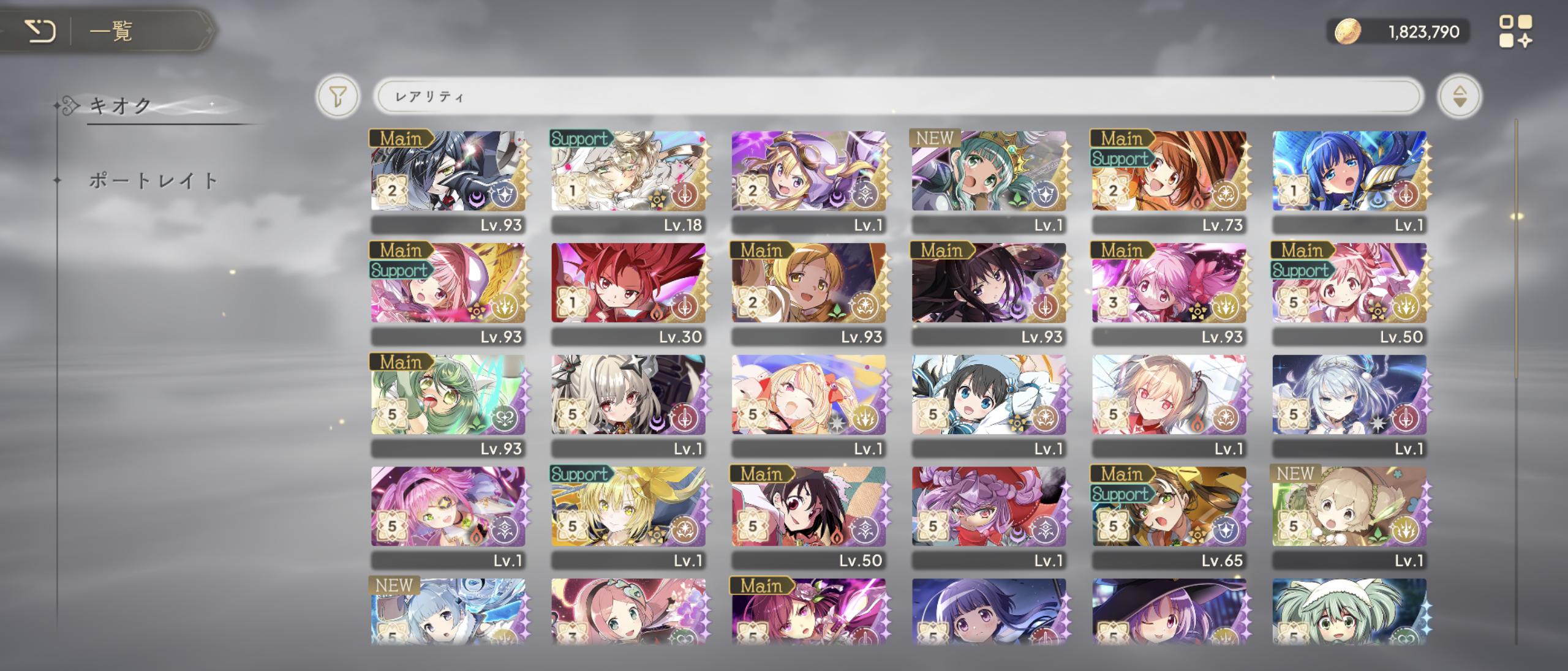This screenshot has height=671, width=1568.
Task: Open the red-haired Lv.30 card
Action: [x=628, y=294]
